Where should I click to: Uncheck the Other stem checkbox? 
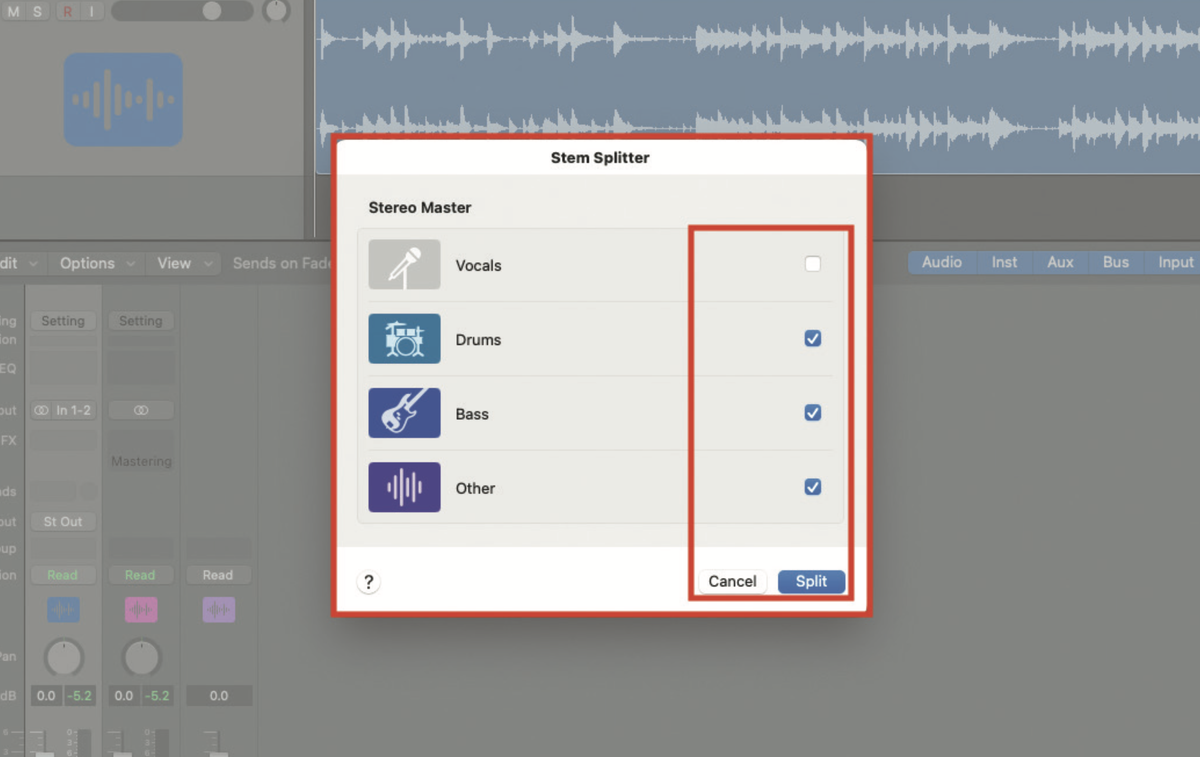pos(813,487)
